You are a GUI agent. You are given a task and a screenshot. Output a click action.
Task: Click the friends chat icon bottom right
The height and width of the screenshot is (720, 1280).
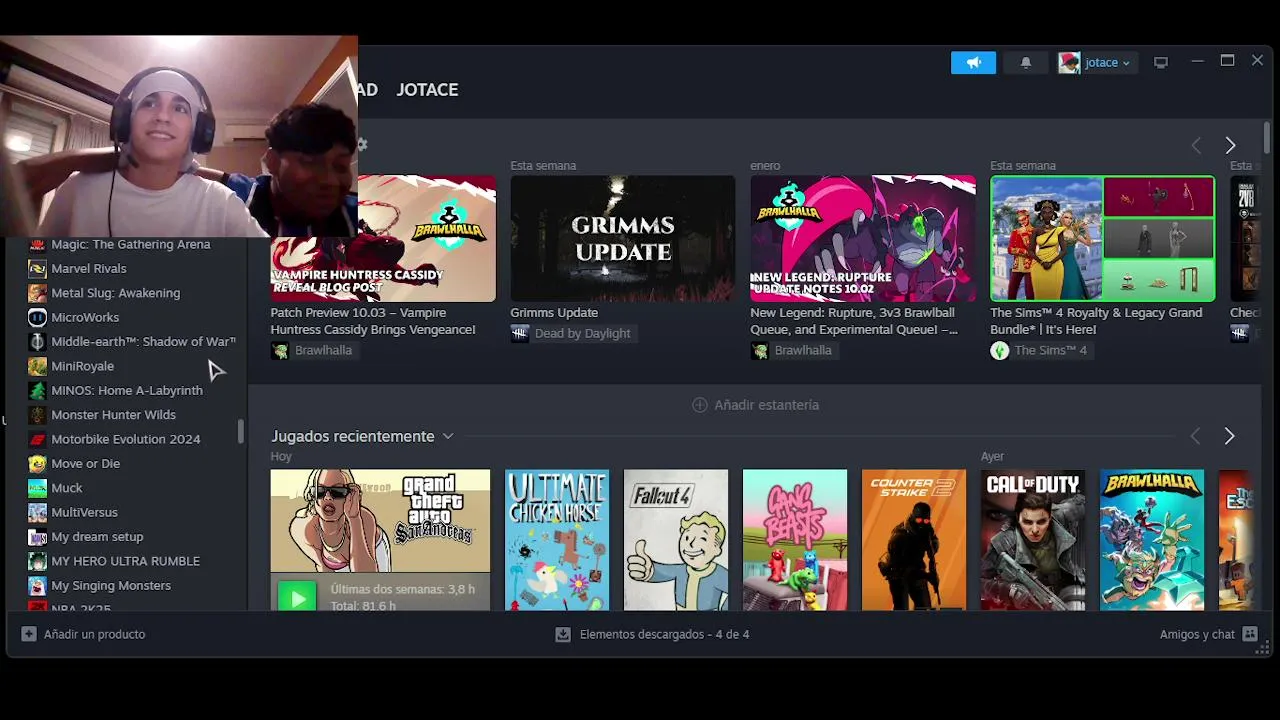[x=1250, y=634]
